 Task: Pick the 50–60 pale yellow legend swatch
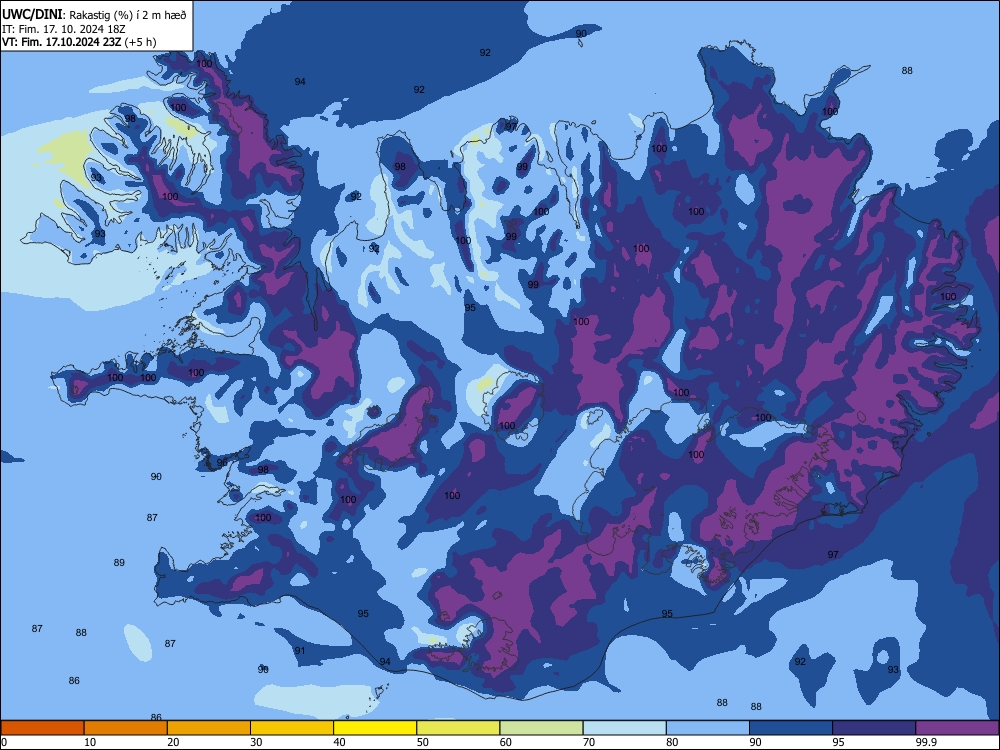tap(458, 728)
